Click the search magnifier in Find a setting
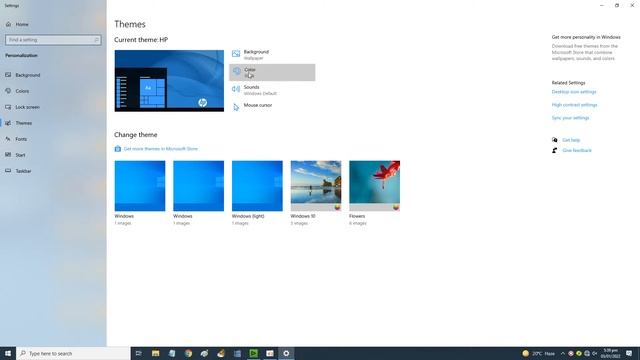 [96, 40]
